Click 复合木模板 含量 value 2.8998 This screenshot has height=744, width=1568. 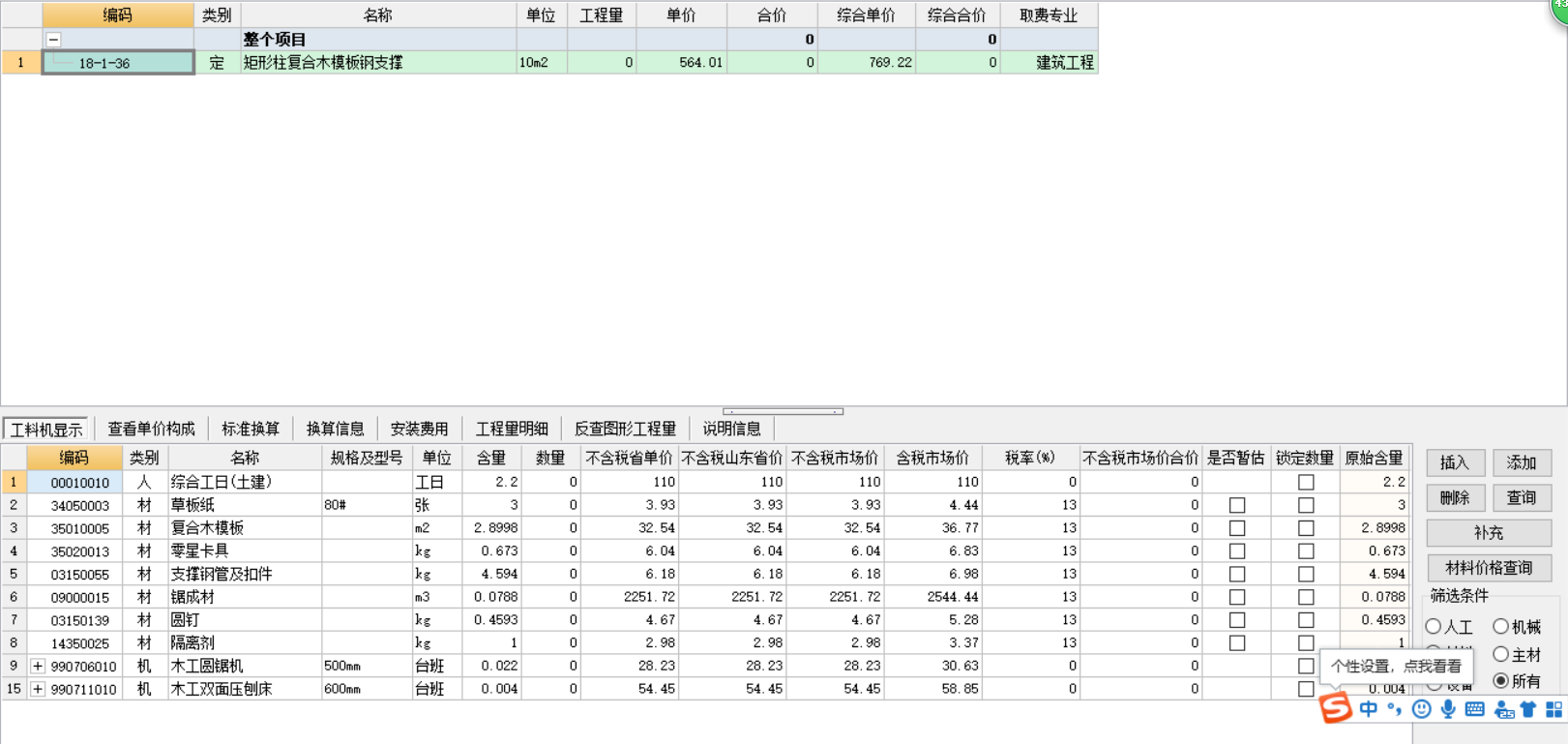491,528
